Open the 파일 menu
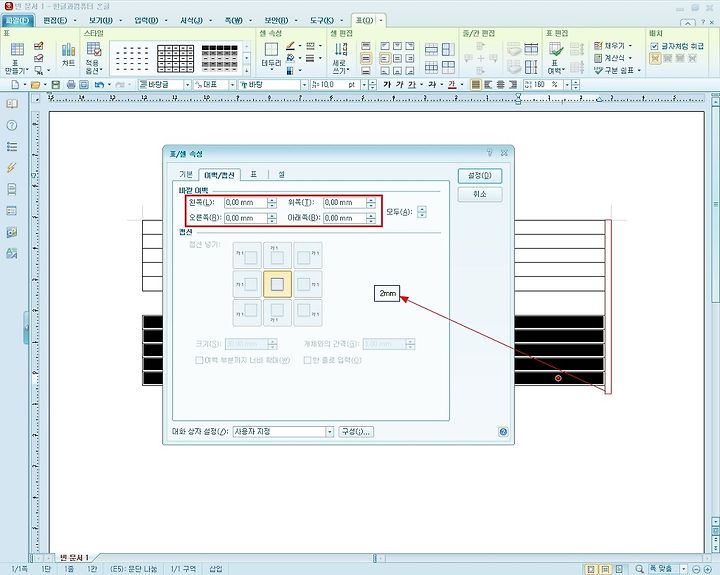This screenshot has height=575, width=720. [x=17, y=20]
